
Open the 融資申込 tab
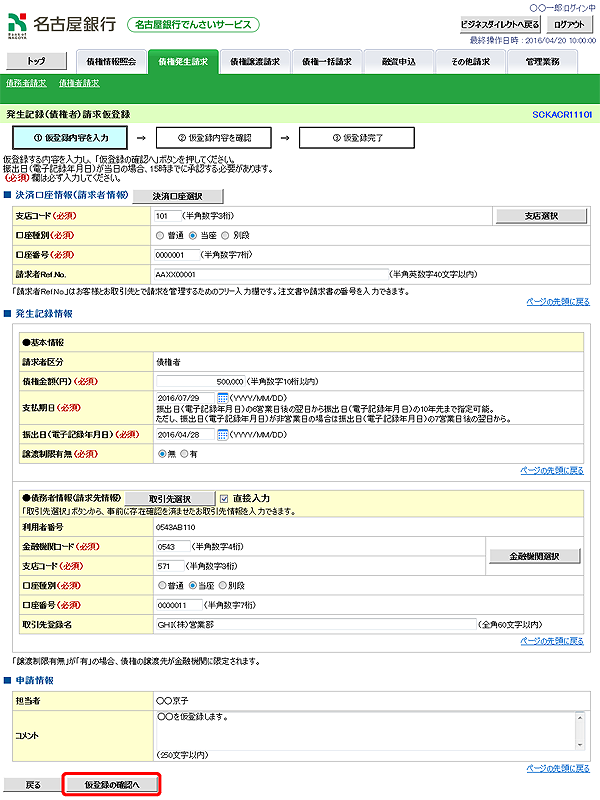click(399, 62)
